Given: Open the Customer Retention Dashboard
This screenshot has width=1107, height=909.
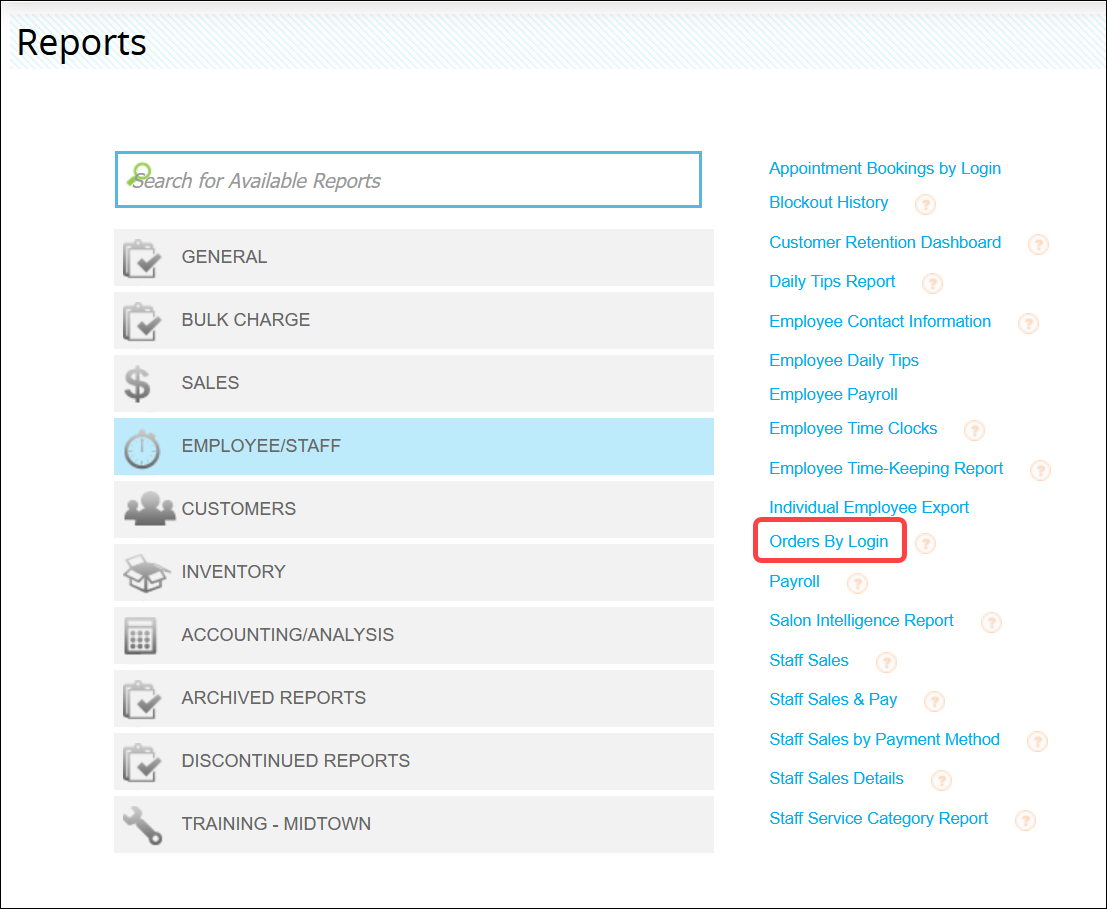Looking at the screenshot, I should click(884, 242).
